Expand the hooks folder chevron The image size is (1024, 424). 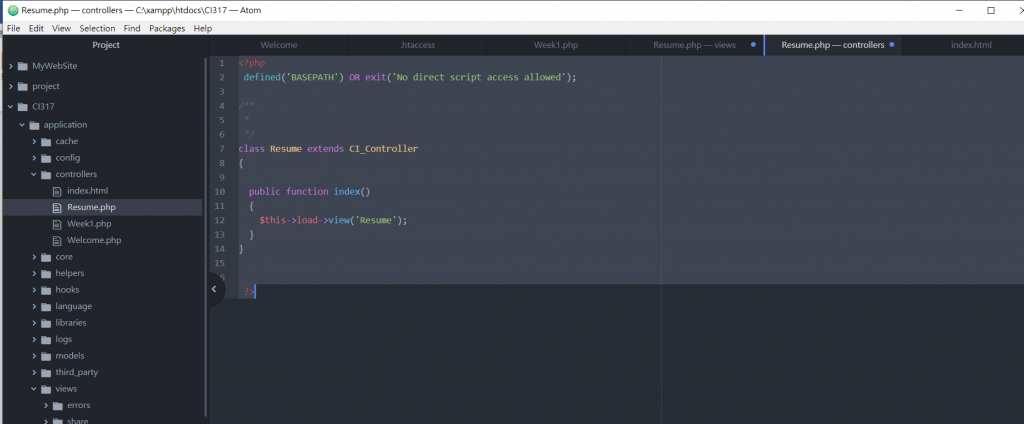pyautogui.click(x=34, y=289)
